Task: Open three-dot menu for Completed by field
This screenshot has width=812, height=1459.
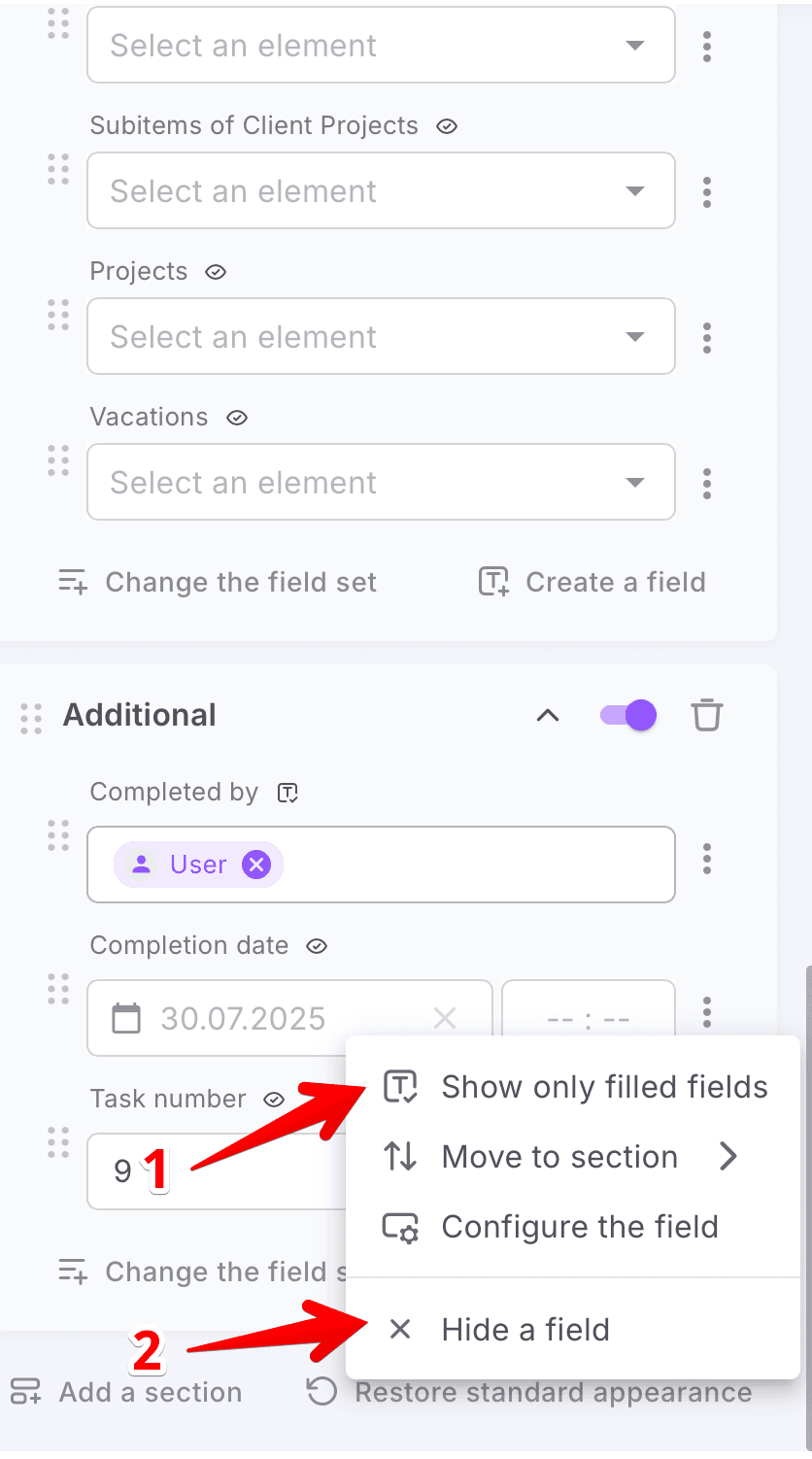Action: click(x=706, y=859)
